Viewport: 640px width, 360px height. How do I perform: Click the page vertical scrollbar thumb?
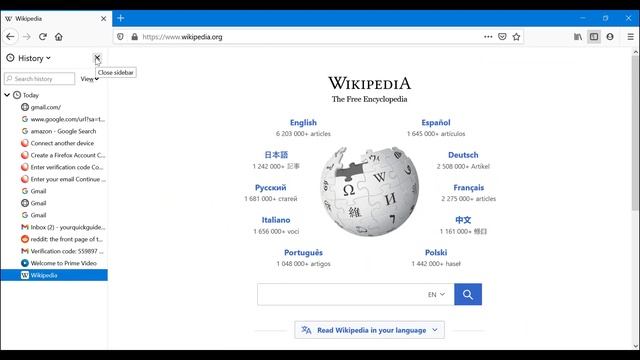click(635, 133)
